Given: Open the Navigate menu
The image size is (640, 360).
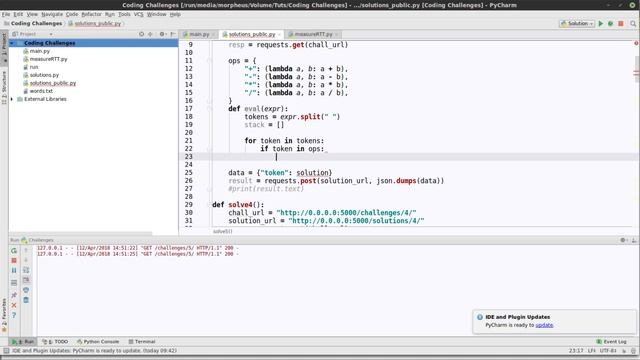Looking at the screenshot, I should tap(52, 14).
